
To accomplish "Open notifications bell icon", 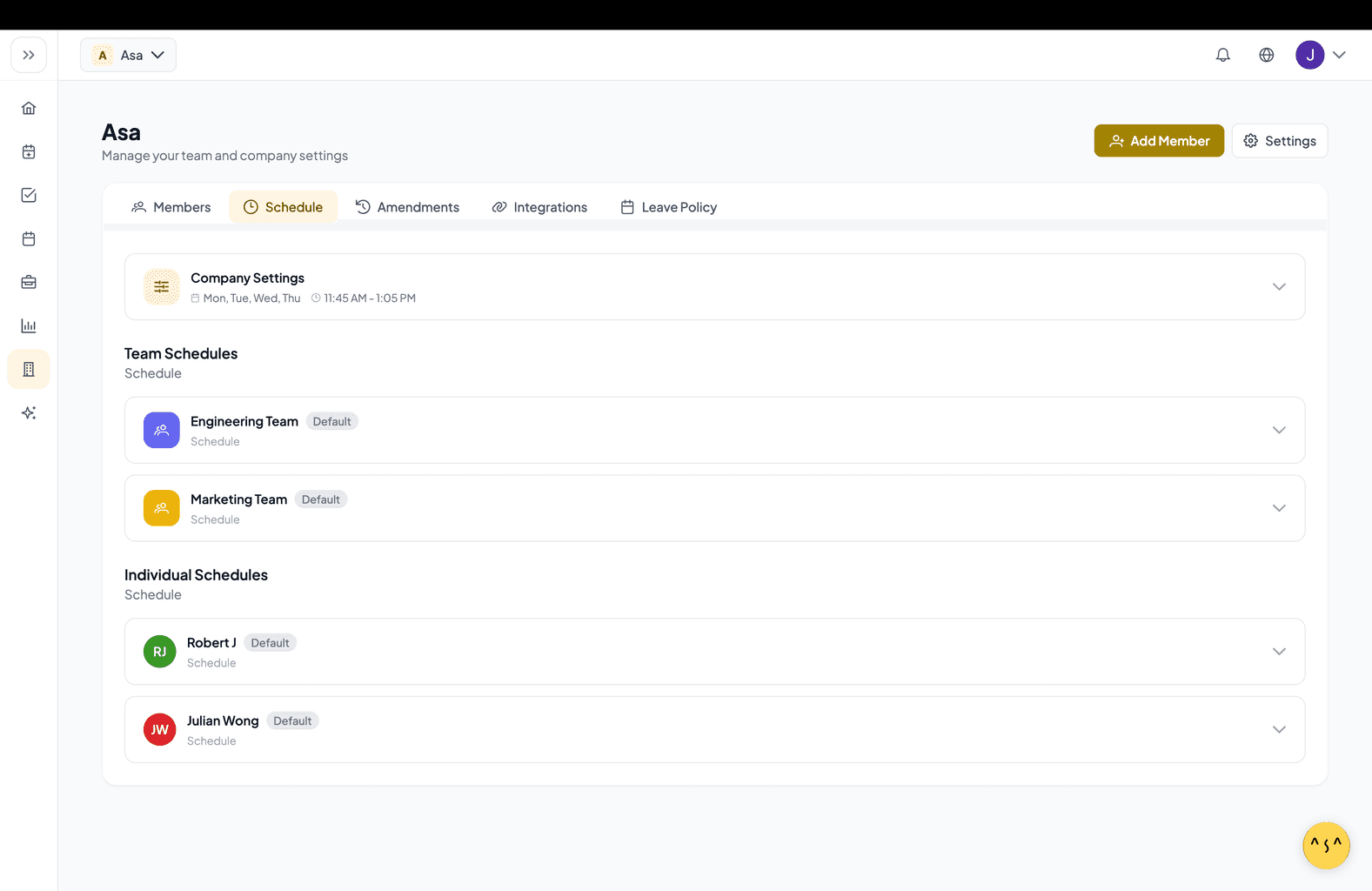I will pos(1222,55).
